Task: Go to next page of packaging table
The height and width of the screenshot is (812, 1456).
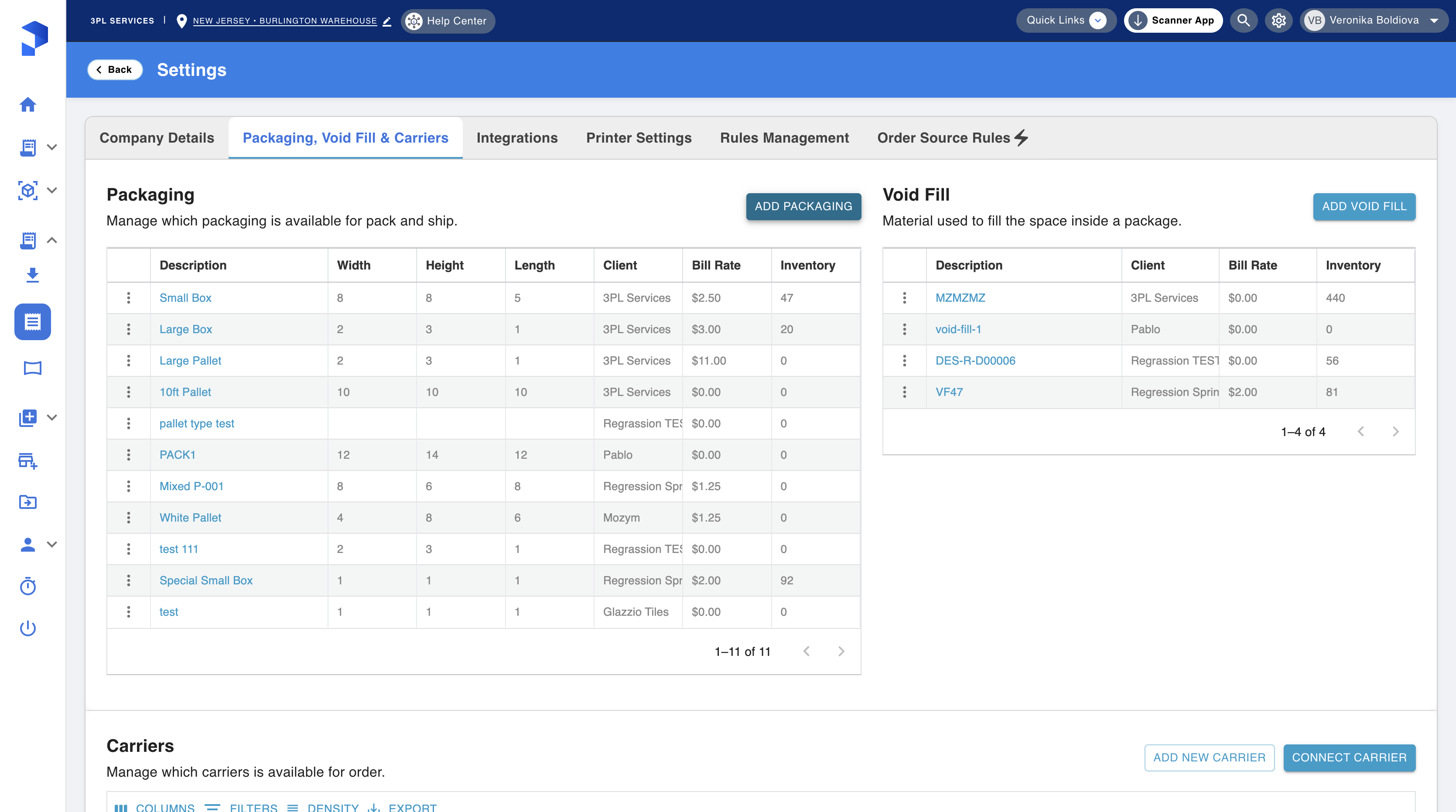Action: (x=841, y=652)
